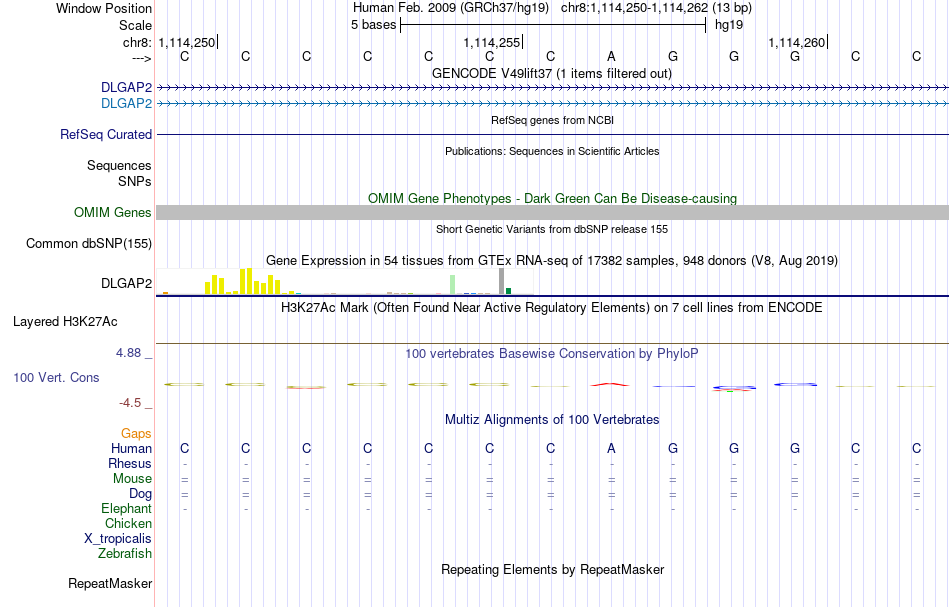Open the 100 Vert. Cons track label

point(56,377)
